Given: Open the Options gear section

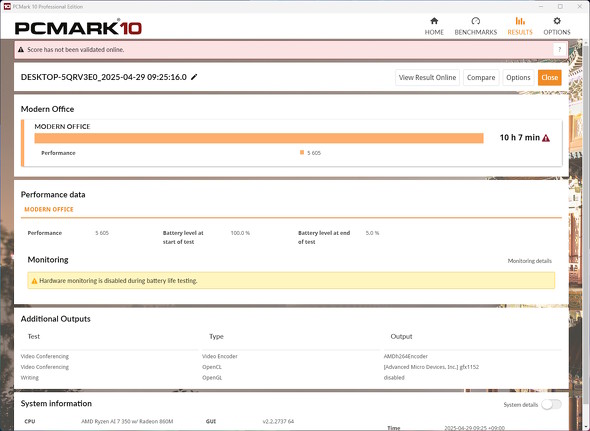Looking at the screenshot, I should pyautogui.click(x=557, y=26).
